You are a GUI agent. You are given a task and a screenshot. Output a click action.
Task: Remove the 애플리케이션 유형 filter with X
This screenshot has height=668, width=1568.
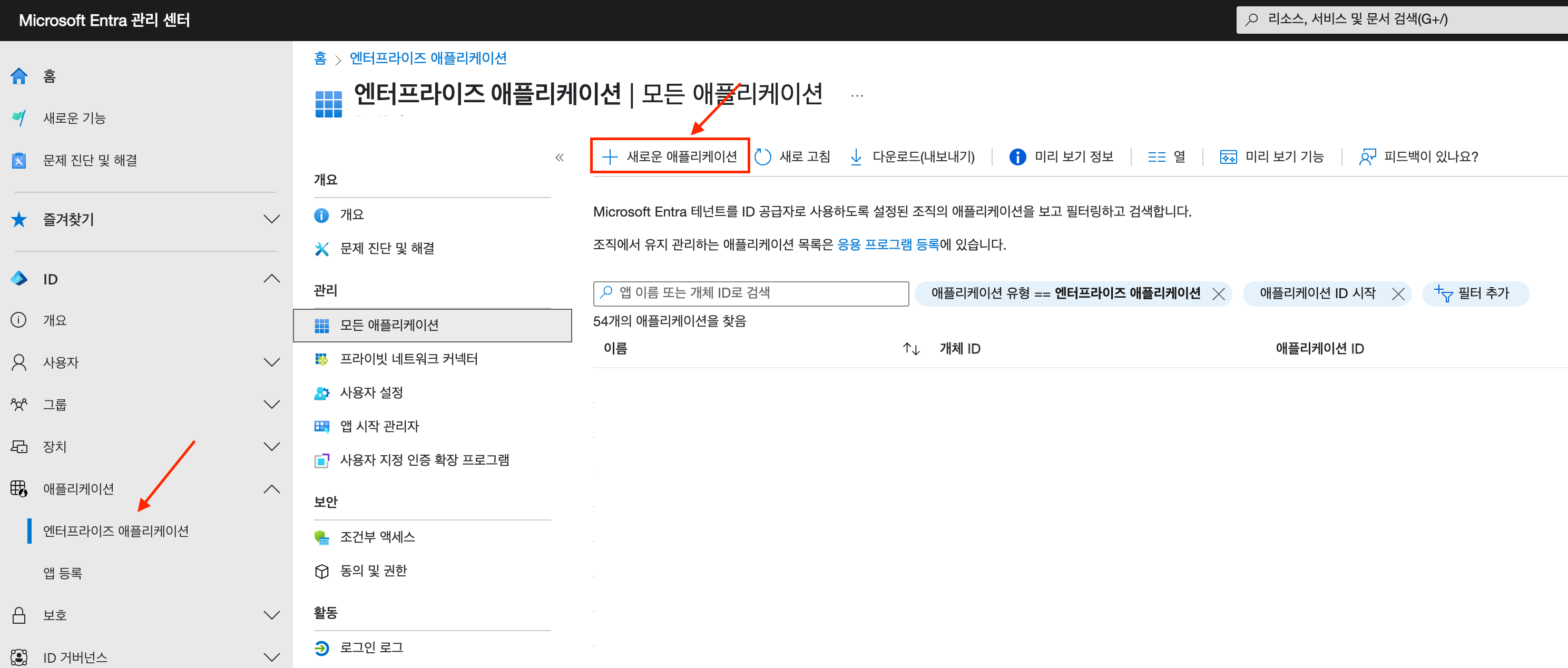pos(1218,294)
